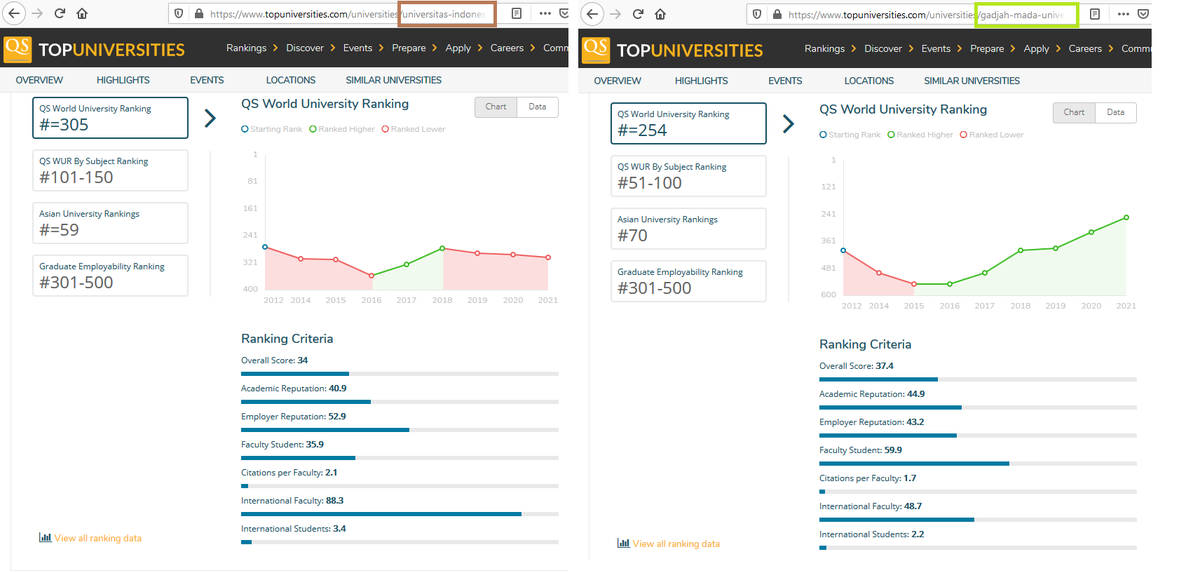This screenshot has width=1200, height=573.
Task: Click forward arrow in left browser window
Action: [x=37, y=14]
